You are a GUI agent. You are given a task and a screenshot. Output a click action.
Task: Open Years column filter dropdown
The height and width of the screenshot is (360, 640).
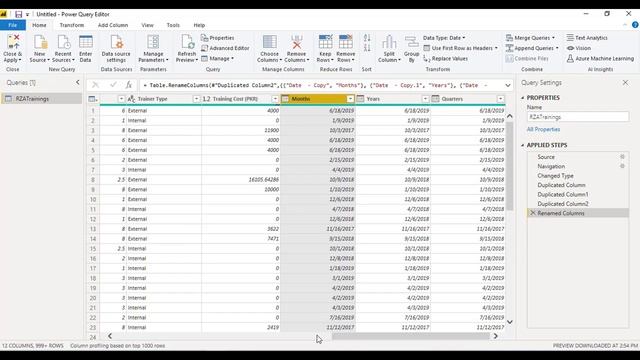click(x=425, y=99)
